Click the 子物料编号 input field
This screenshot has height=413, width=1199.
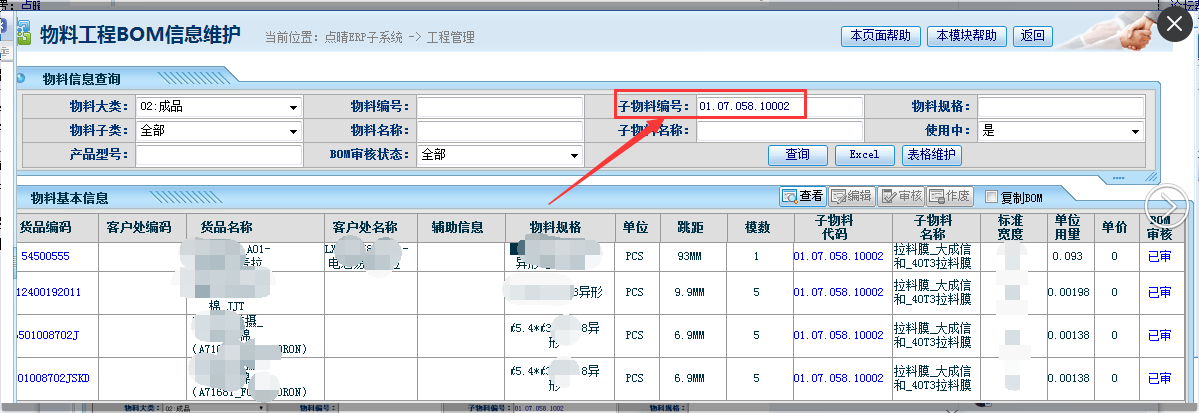coord(778,106)
